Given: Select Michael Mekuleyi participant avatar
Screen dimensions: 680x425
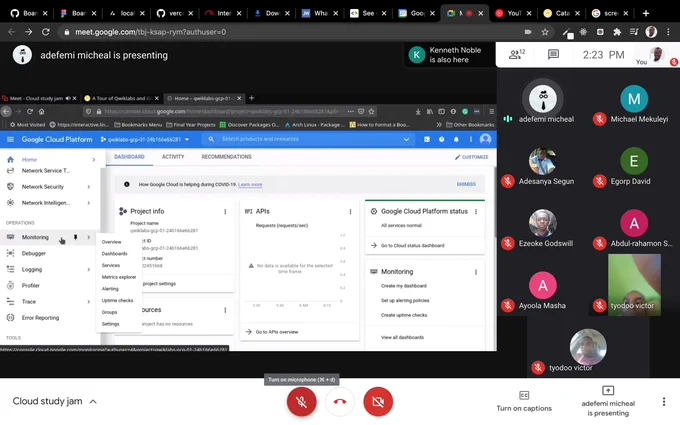Looking at the screenshot, I should click(x=634, y=98).
